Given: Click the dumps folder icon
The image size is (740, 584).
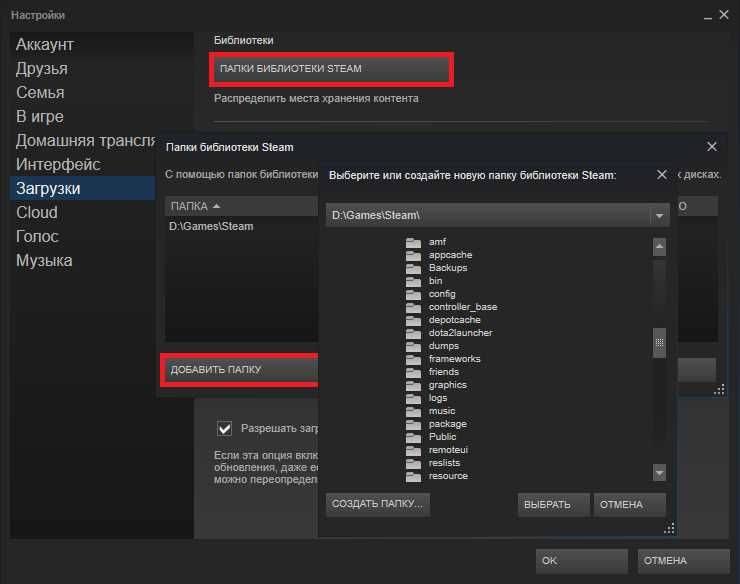Looking at the screenshot, I should 413,346.
